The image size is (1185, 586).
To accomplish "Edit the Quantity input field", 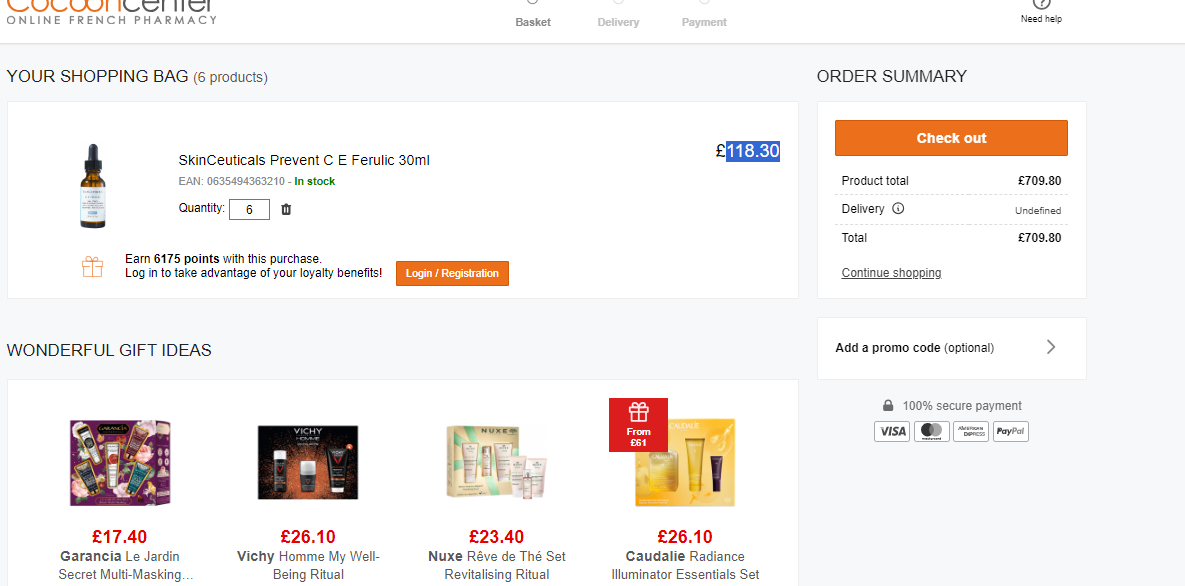I will click(249, 209).
